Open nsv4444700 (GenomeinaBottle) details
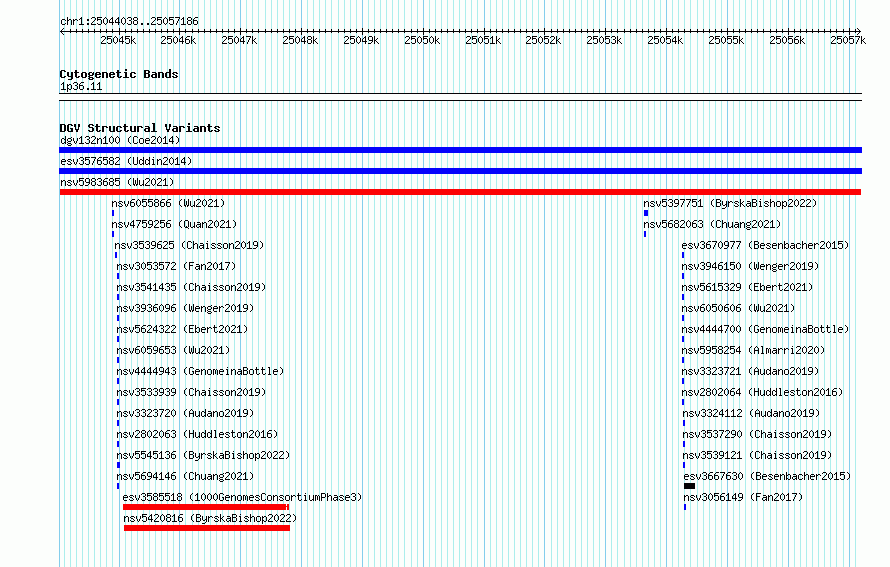 point(765,329)
